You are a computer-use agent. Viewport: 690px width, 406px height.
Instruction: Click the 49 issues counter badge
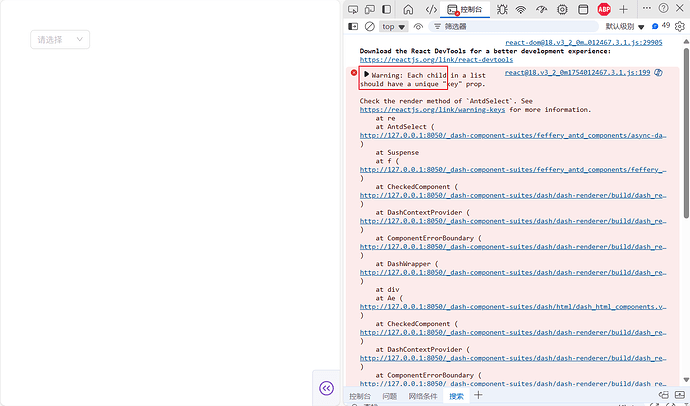pyautogui.click(x=661, y=26)
